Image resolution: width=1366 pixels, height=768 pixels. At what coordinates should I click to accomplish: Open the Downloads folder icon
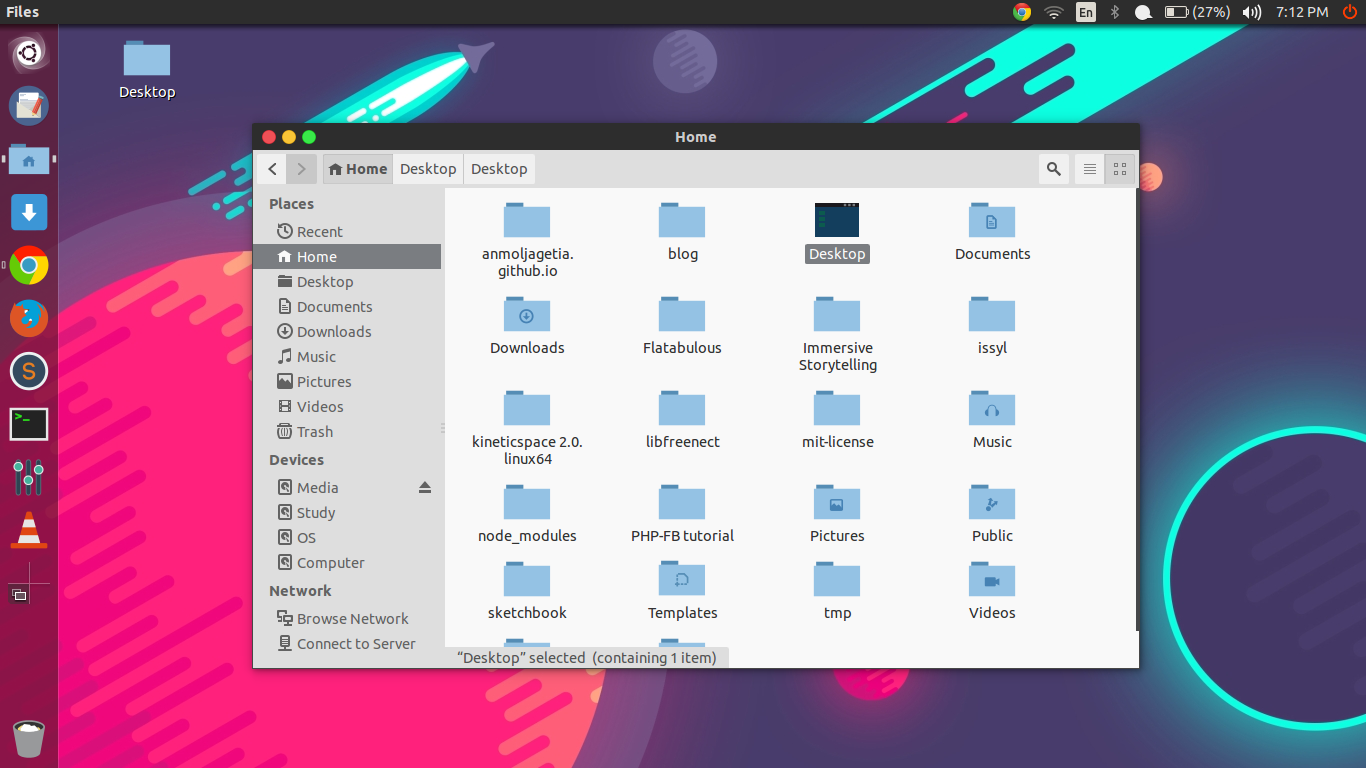coord(527,316)
